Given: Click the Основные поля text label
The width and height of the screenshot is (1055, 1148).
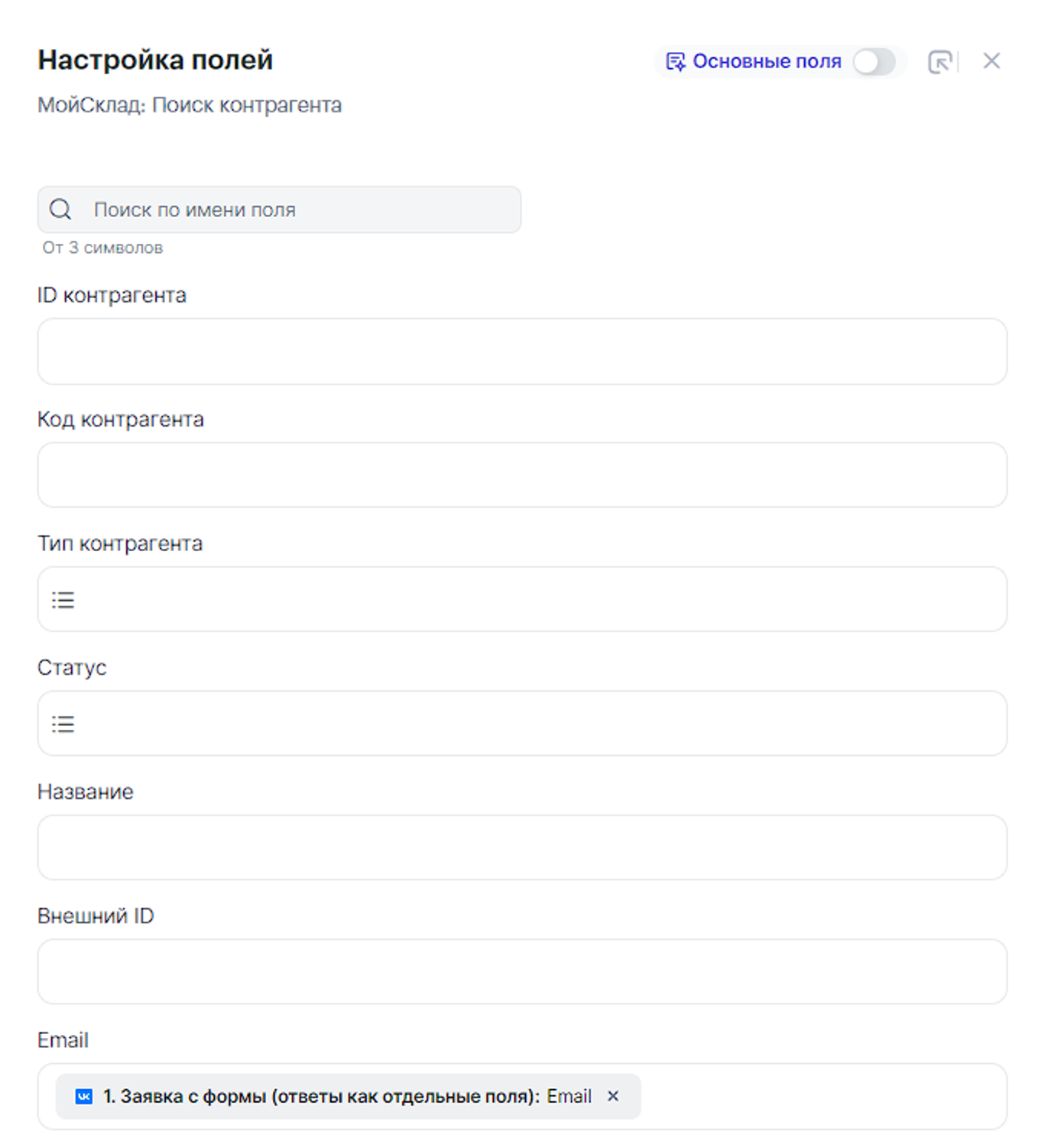Looking at the screenshot, I should [x=767, y=62].
